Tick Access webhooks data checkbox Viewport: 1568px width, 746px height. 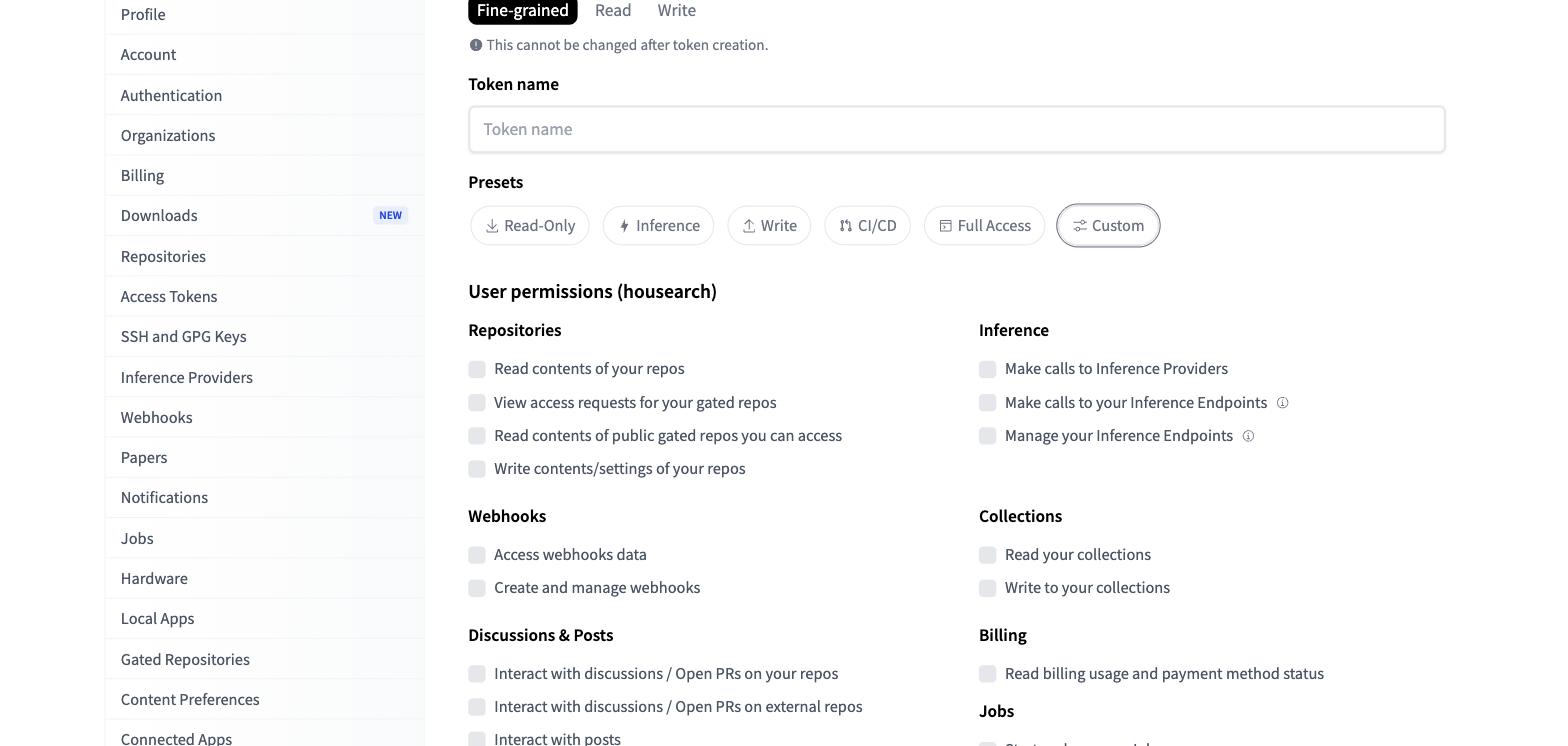click(477, 555)
